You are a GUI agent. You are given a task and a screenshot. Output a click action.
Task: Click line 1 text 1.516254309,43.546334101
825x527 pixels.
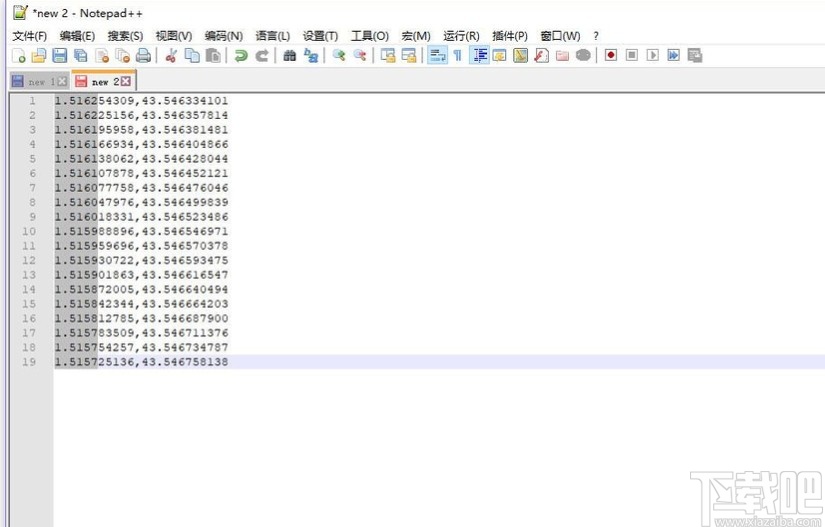pos(142,100)
